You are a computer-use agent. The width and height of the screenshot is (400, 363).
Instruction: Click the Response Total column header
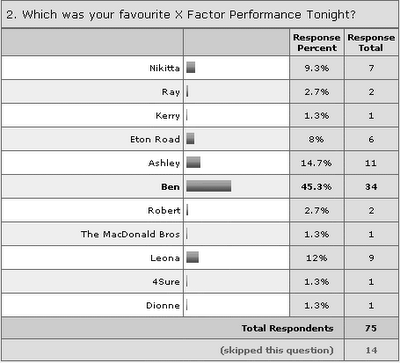(371, 43)
